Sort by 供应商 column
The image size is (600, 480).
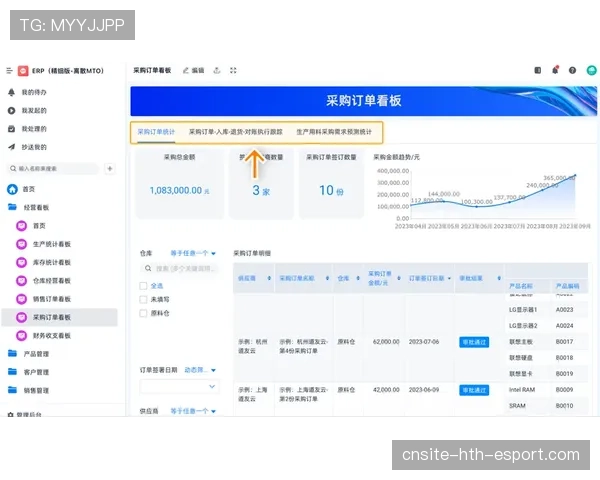click(269, 278)
